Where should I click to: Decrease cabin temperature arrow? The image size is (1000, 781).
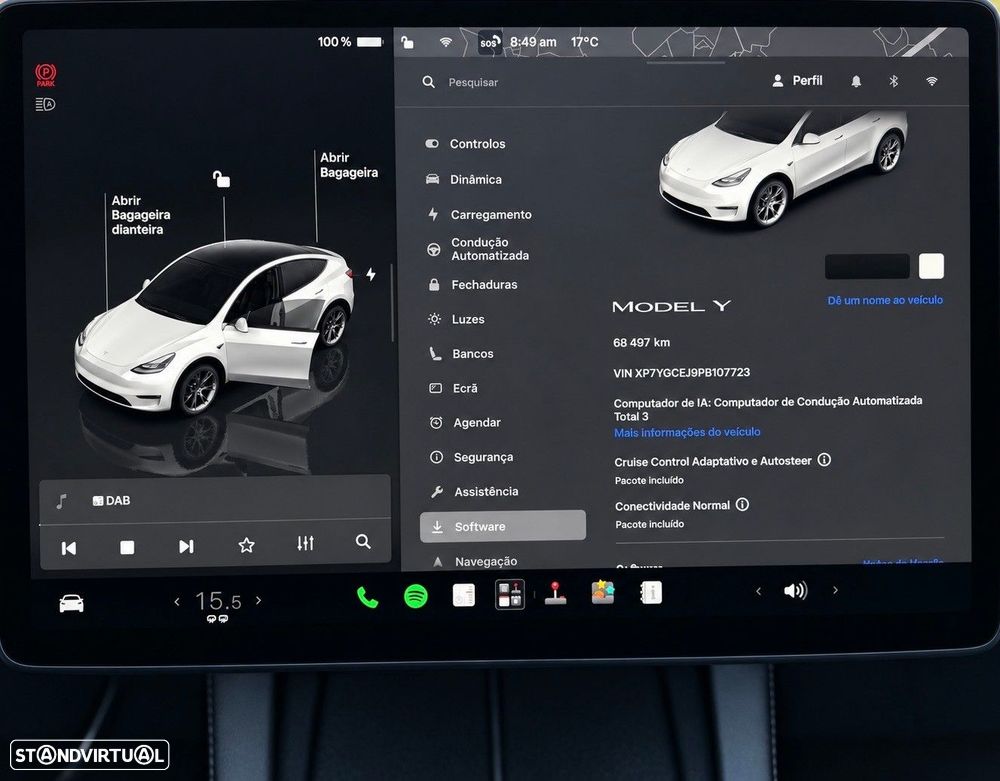tap(177, 601)
